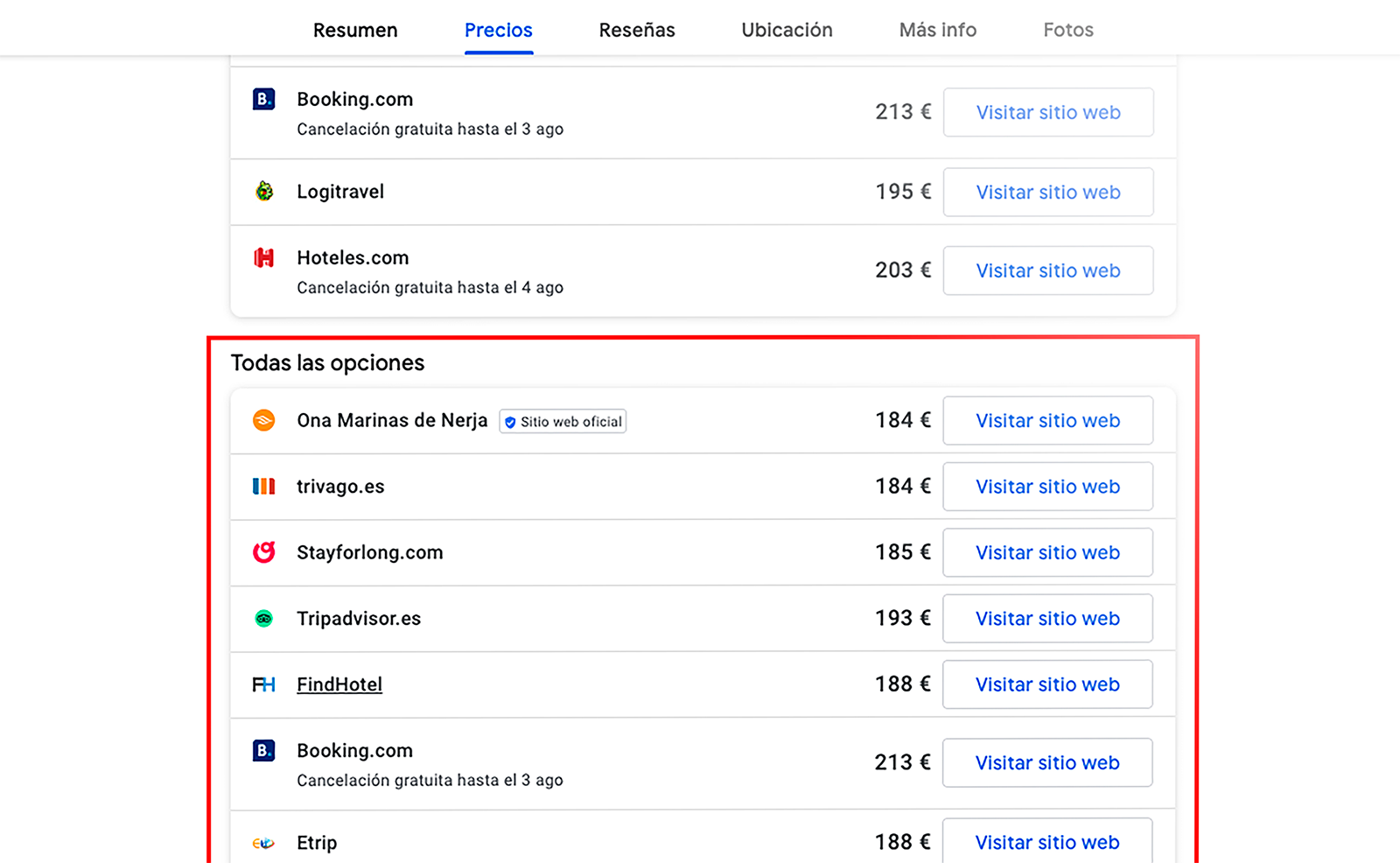Visit the trivago.es website button
This screenshot has width=1400, height=863.
pos(1048,486)
